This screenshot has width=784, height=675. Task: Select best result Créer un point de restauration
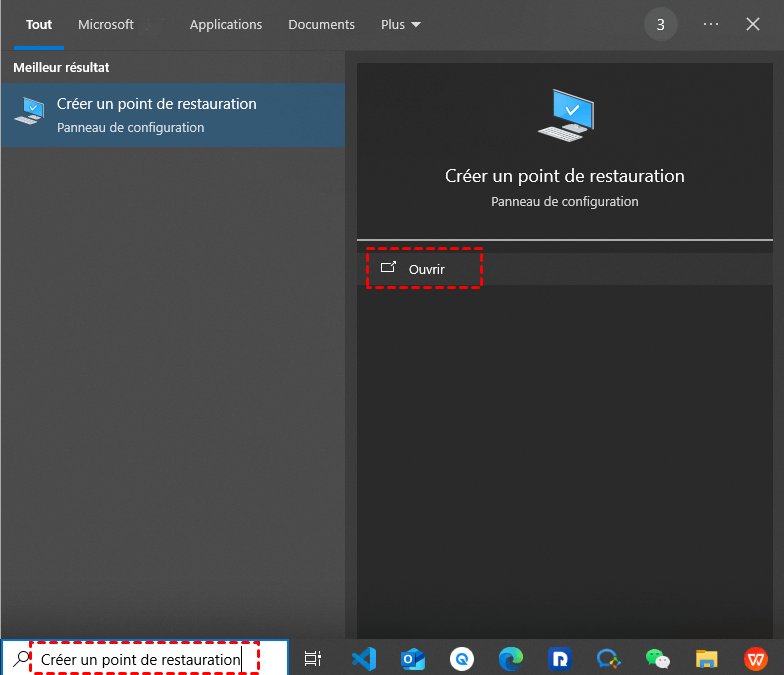pyautogui.click(x=172, y=115)
